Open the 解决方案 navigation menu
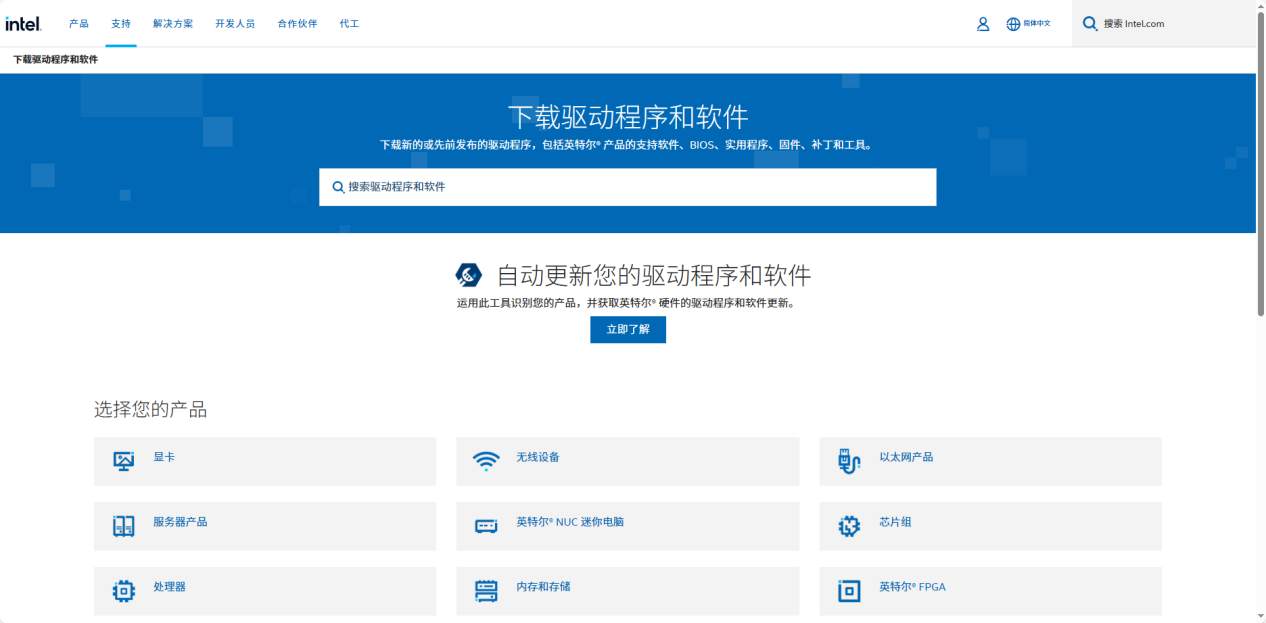 [x=173, y=23]
